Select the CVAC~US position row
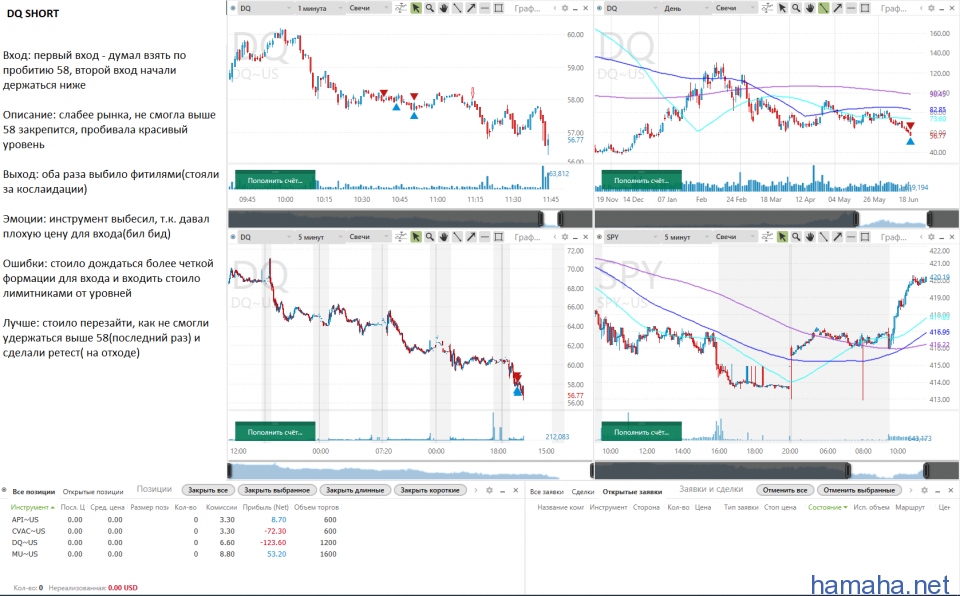960x596 pixels. 174,531
